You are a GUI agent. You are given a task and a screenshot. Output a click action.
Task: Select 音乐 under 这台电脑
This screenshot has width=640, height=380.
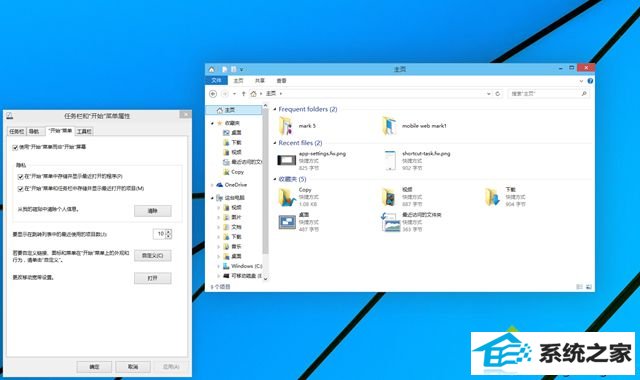(x=232, y=247)
